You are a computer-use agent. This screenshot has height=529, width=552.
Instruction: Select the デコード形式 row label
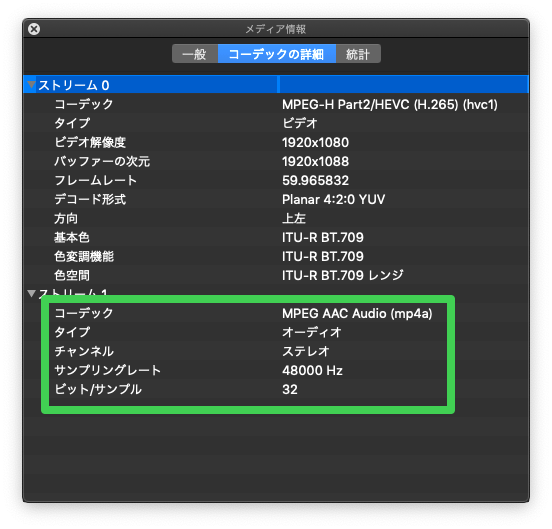click(90, 199)
